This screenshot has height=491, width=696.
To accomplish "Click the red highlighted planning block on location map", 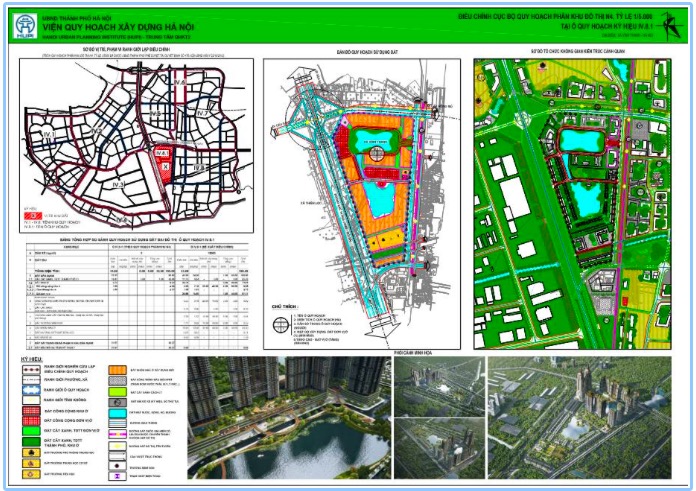I will (164, 163).
